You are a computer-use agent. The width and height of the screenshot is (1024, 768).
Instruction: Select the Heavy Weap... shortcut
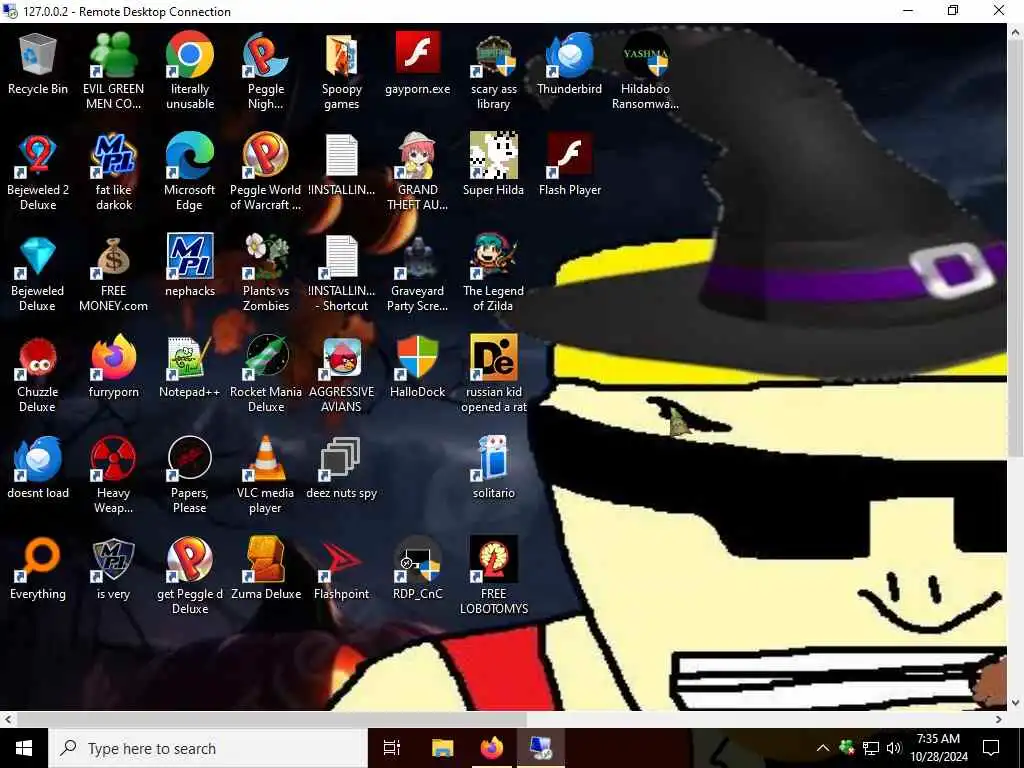[113, 475]
